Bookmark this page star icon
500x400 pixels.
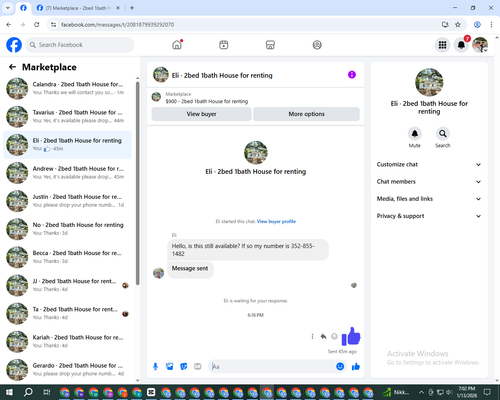point(458,25)
